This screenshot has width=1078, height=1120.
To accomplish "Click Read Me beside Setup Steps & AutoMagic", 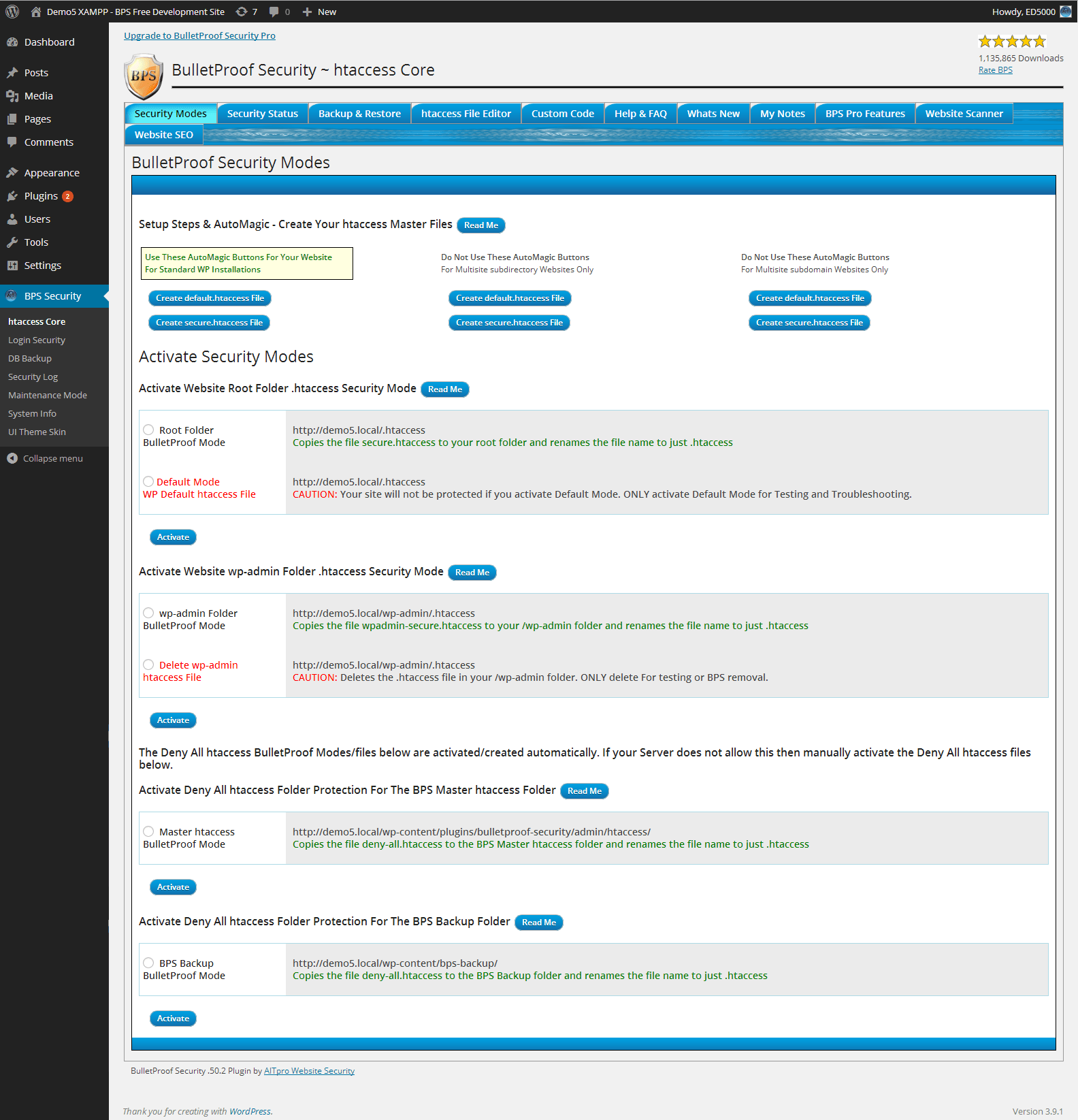I will [x=481, y=225].
